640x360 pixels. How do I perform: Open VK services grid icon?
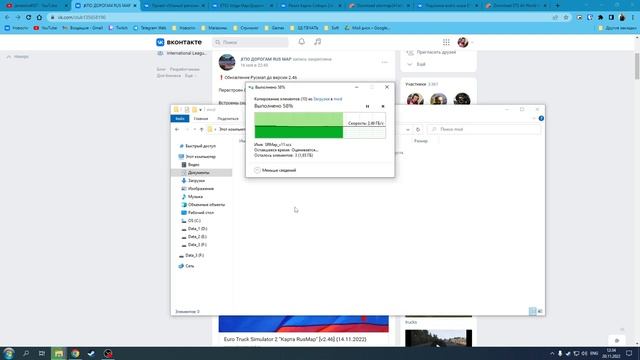click(x=446, y=42)
